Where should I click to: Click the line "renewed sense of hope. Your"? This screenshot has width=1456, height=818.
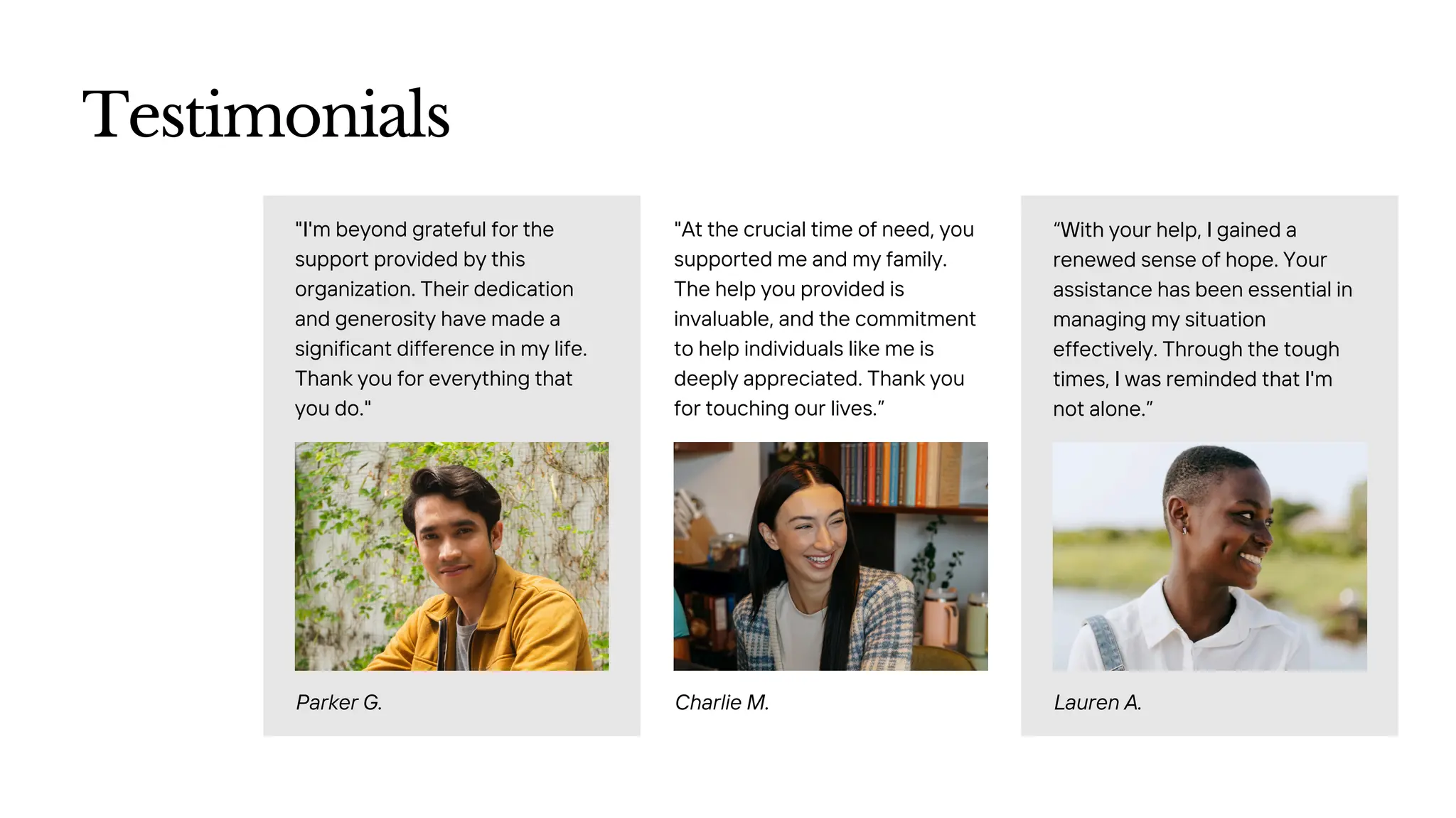pos(1189,260)
